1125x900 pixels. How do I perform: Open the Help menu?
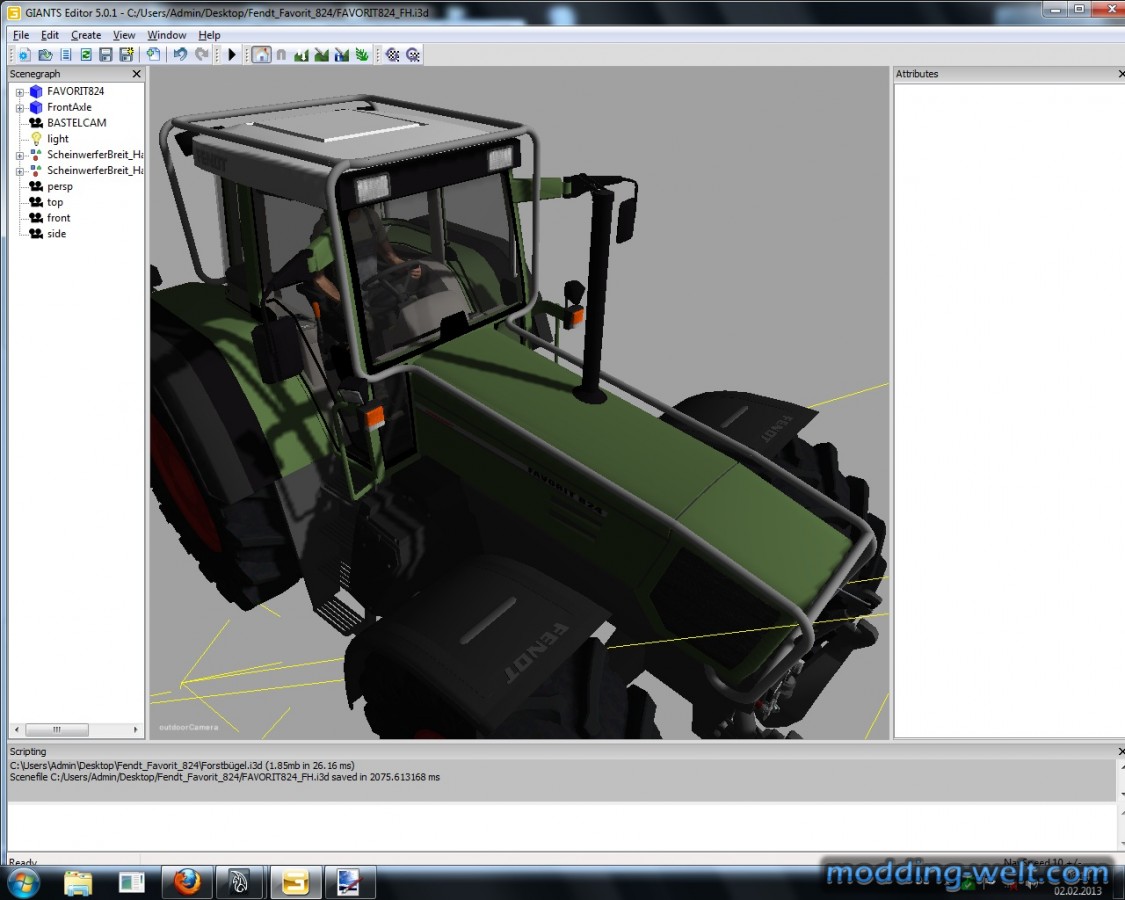click(210, 34)
